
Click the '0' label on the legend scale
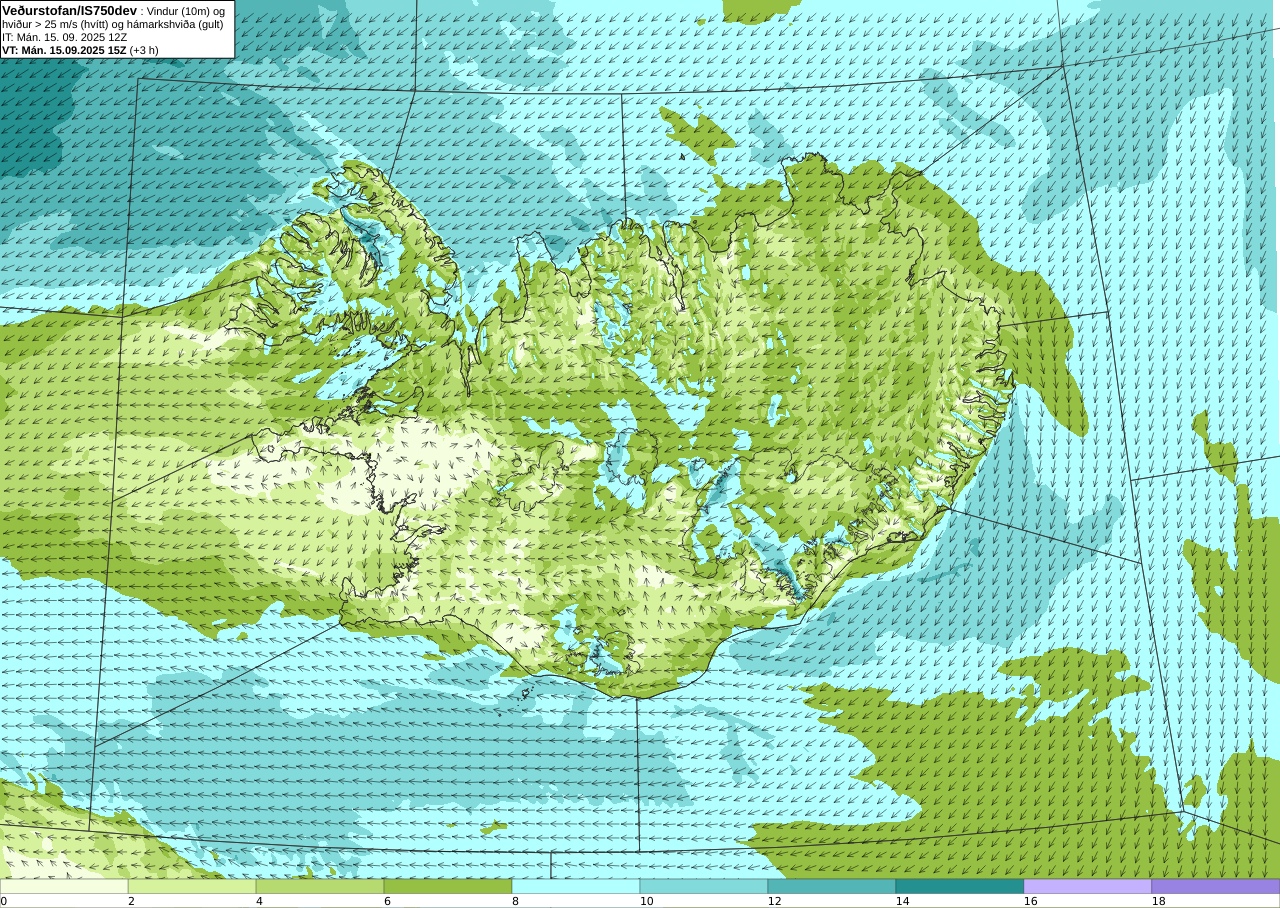coord(4,901)
